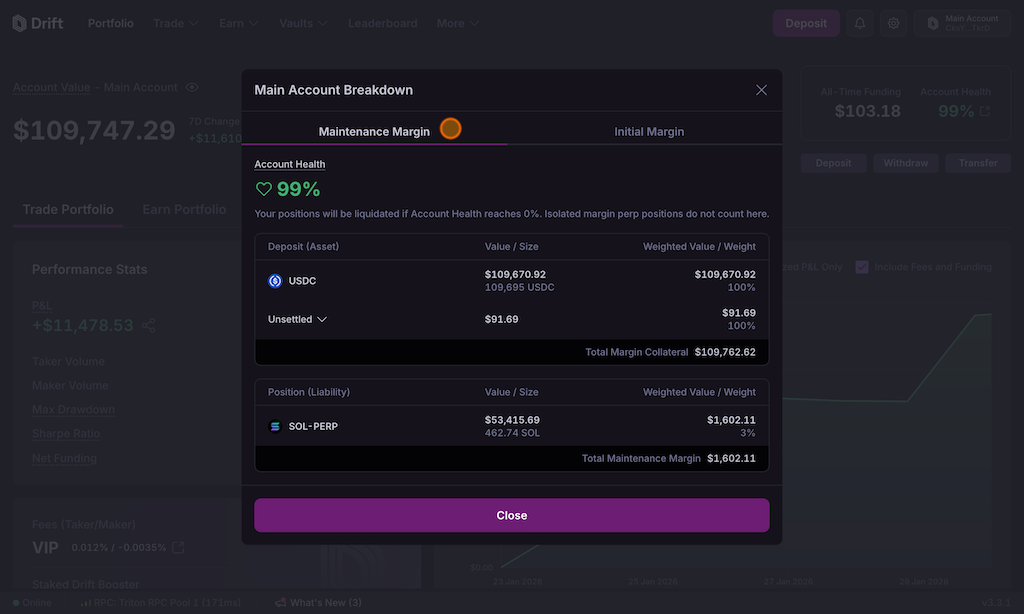1024x614 pixels.
Task: Open external link icon beside VIP fees
Action: pos(178,547)
